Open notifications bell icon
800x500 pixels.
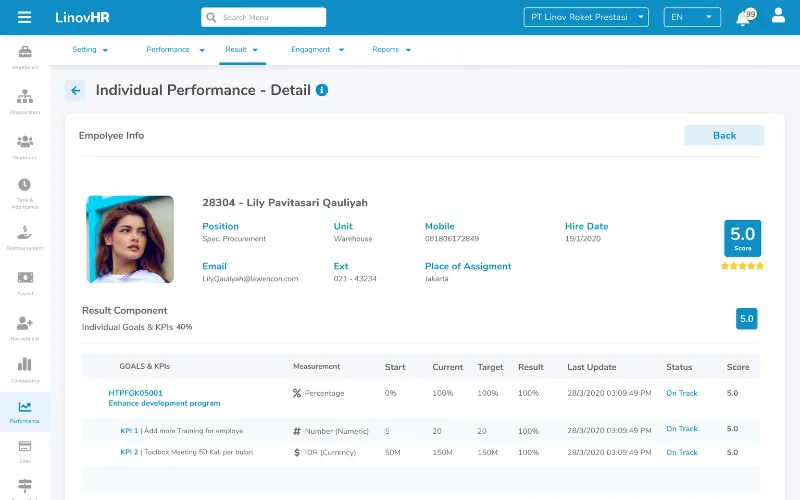[742, 18]
